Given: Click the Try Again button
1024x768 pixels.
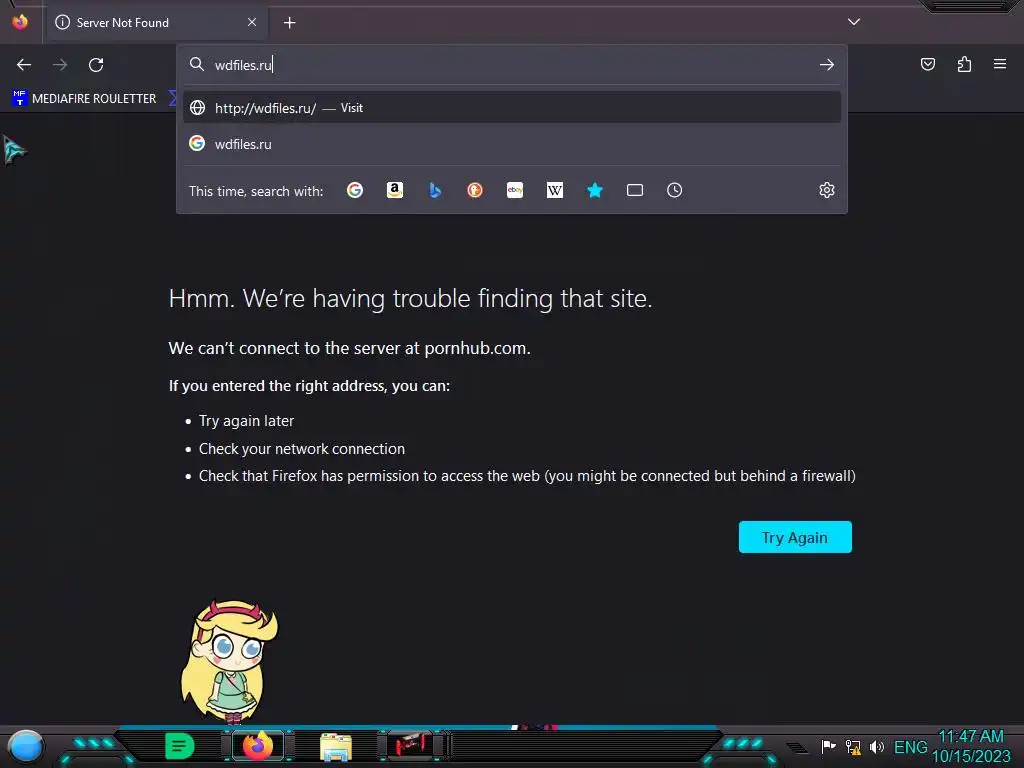Looking at the screenshot, I should 795,537.
